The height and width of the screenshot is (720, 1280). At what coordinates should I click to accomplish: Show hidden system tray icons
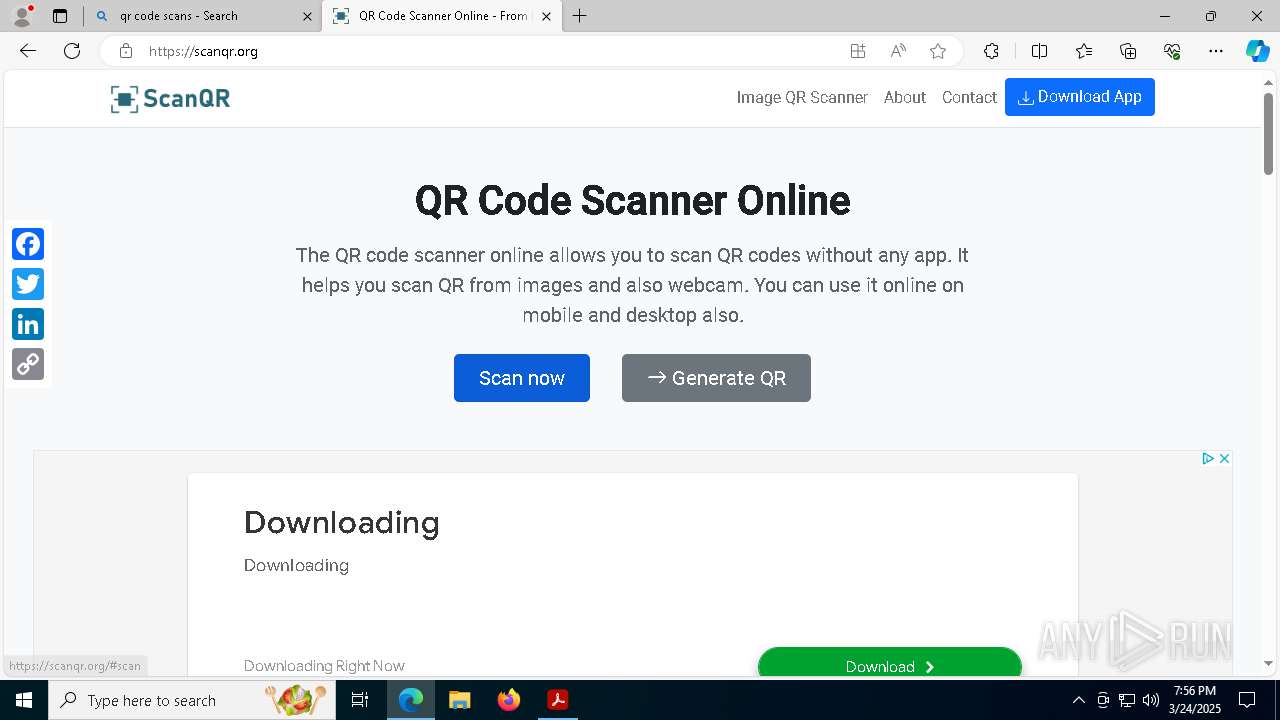(x=1078, y=700)
